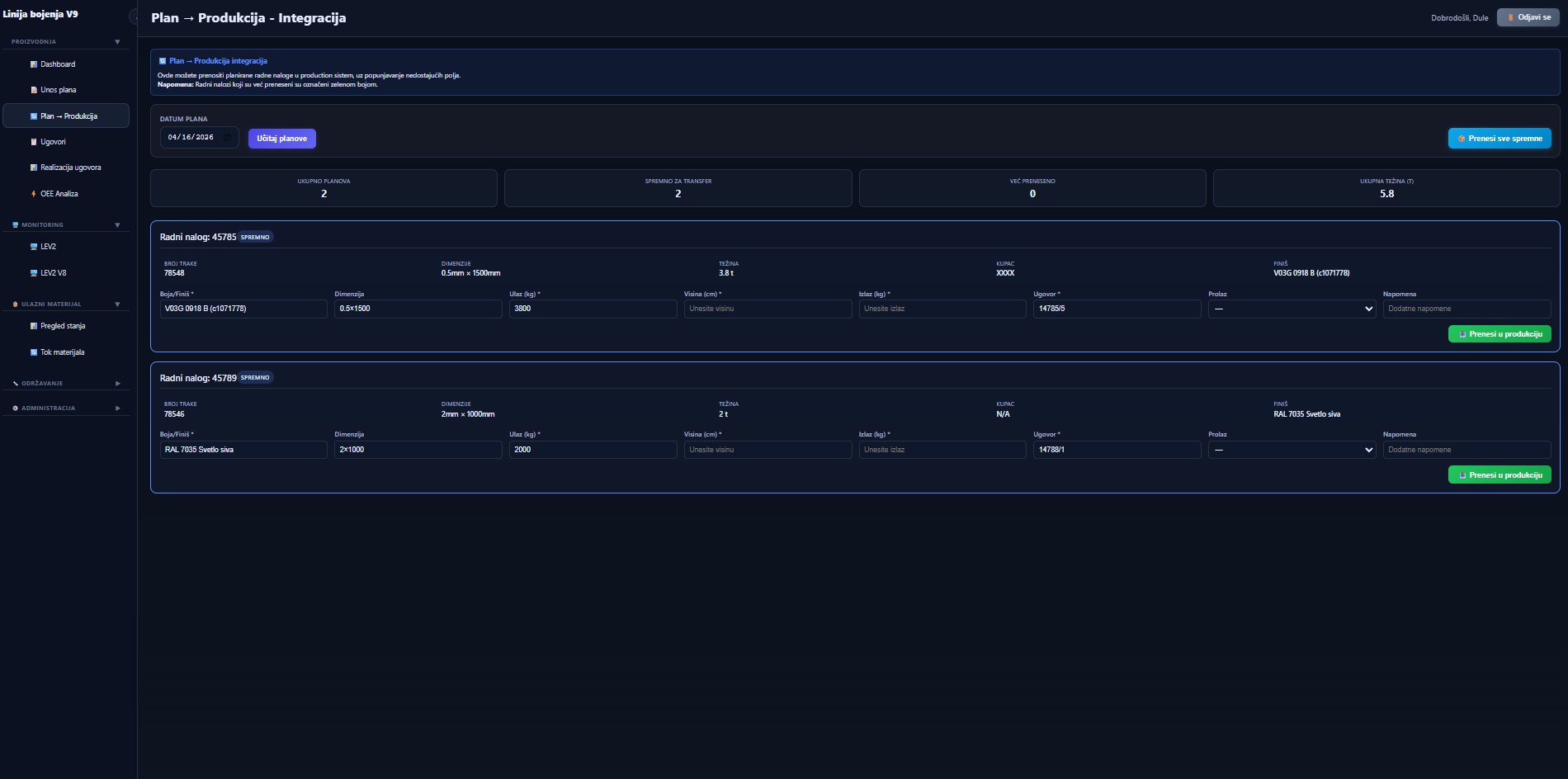
Task: Click Odjavi se to log out
Action: point(1528,17)
